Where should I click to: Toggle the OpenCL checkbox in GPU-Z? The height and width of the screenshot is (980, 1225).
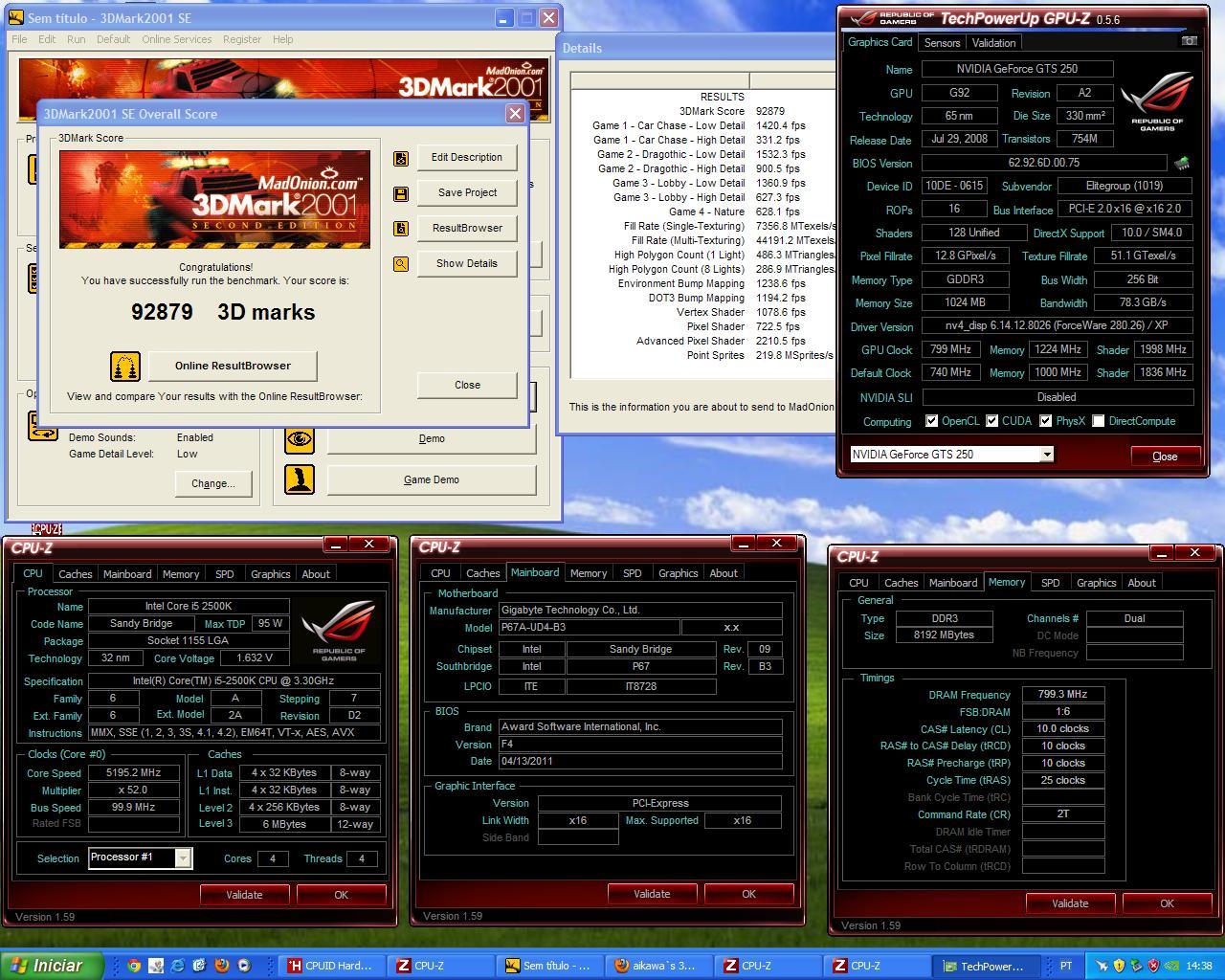click(x=931, y=421)
